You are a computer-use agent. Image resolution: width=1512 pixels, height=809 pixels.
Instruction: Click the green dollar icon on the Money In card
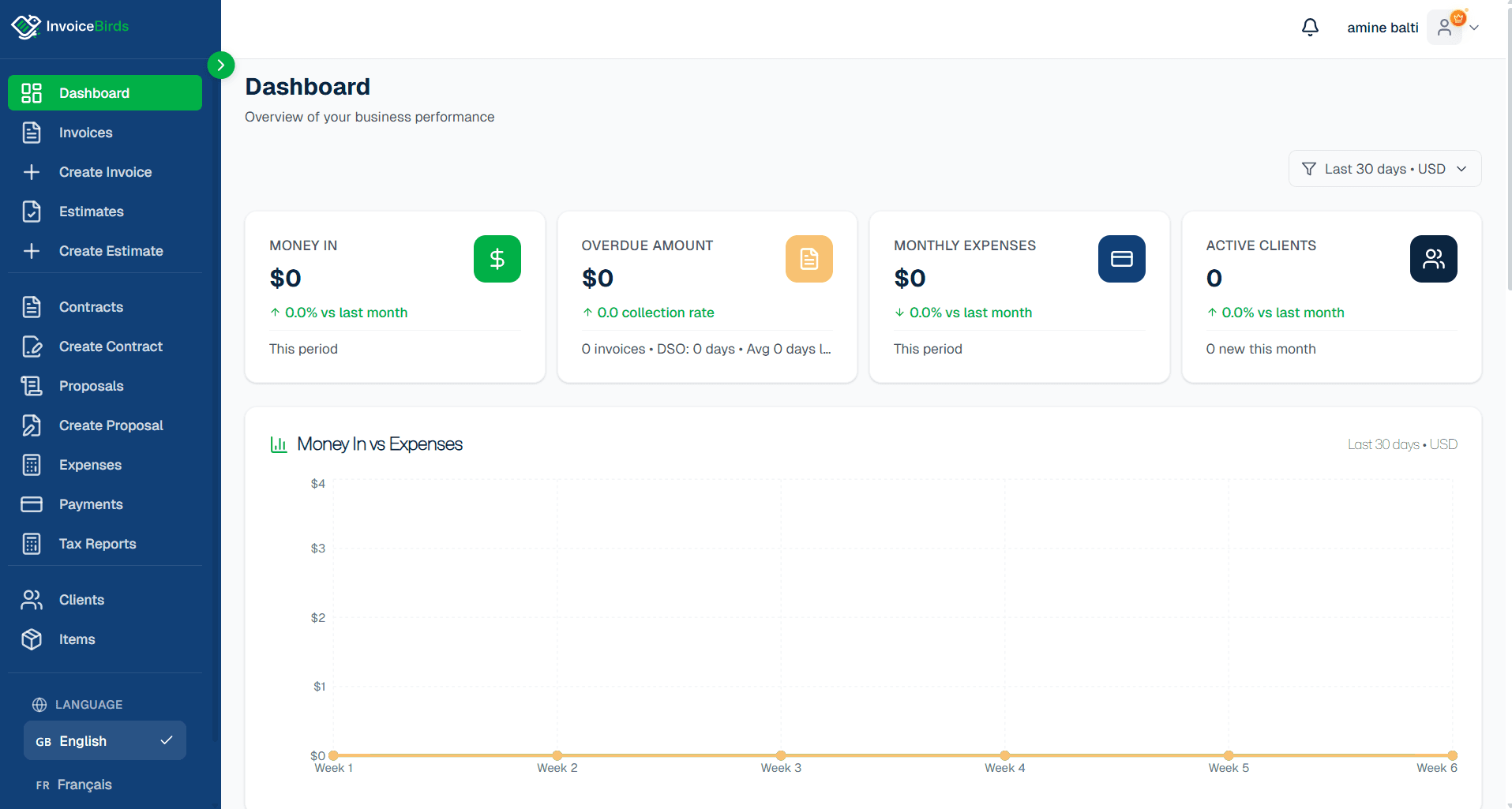coord(497,259)
